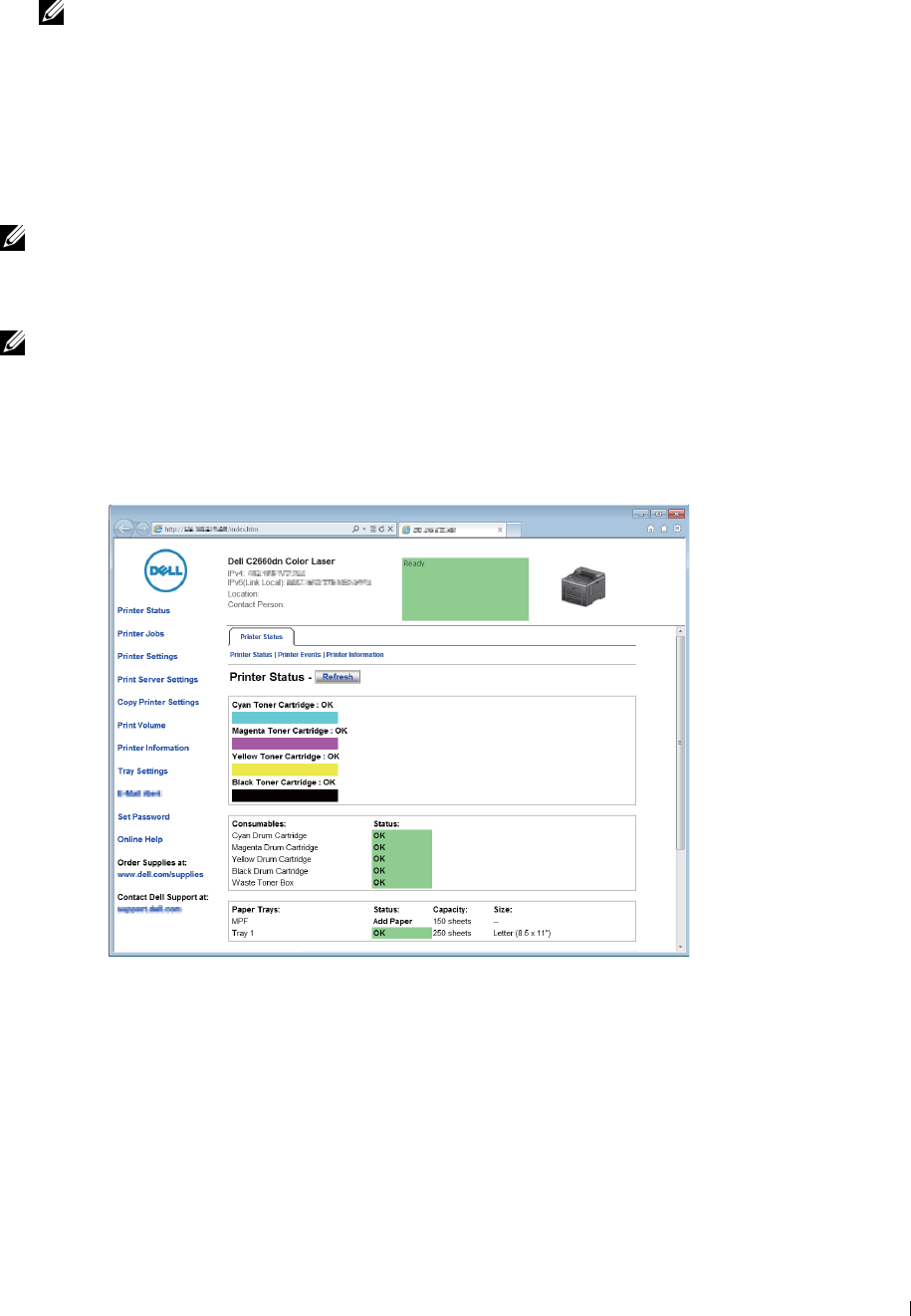Open Copy Printer Settings link
This screenshot has width=911, height=1316.
pyautogui.click(x=158, y=702)
